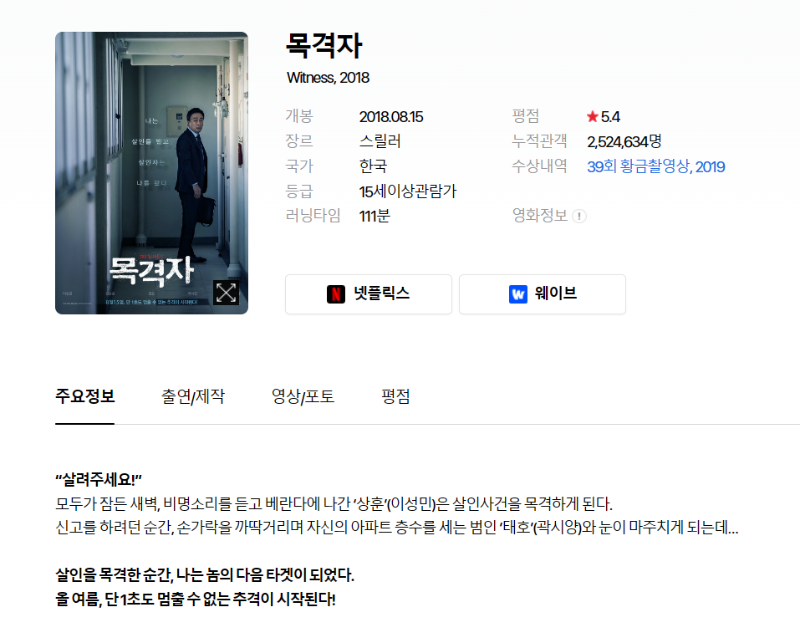Open the info icon beside 영화정보
Image resolution: width=800 pixels, height=643 pixels.
[579, 216]
